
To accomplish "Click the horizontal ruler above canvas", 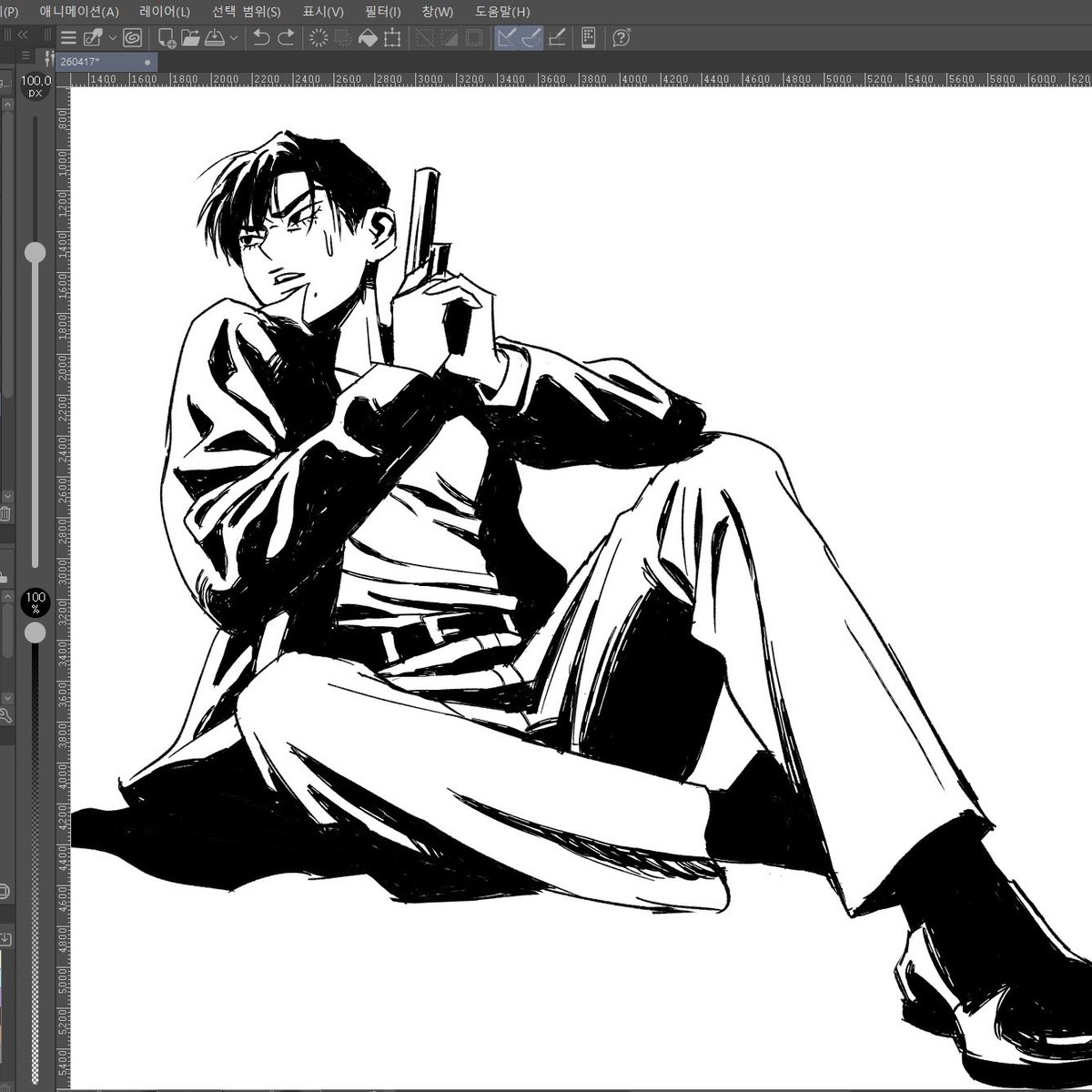I will coord(581,79).
